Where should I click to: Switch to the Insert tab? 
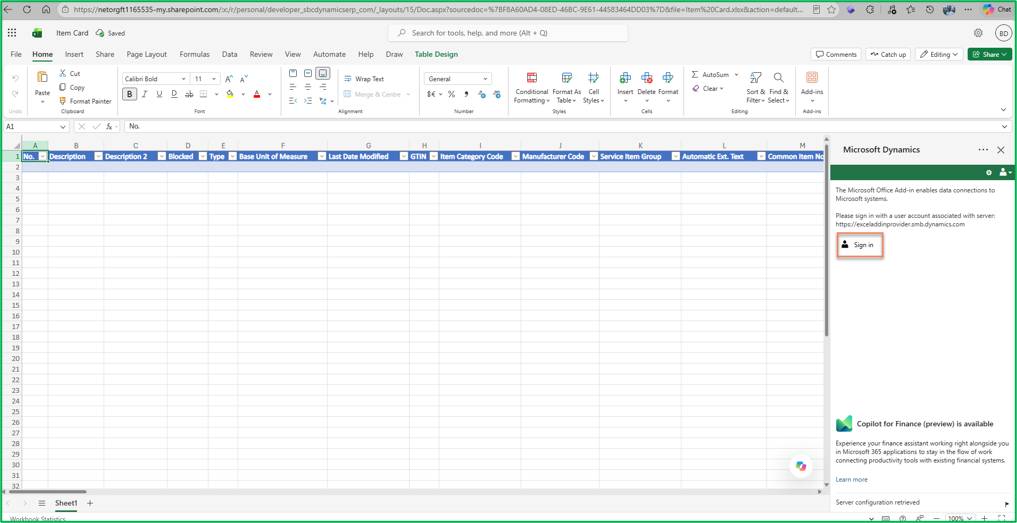coord(74,55)
